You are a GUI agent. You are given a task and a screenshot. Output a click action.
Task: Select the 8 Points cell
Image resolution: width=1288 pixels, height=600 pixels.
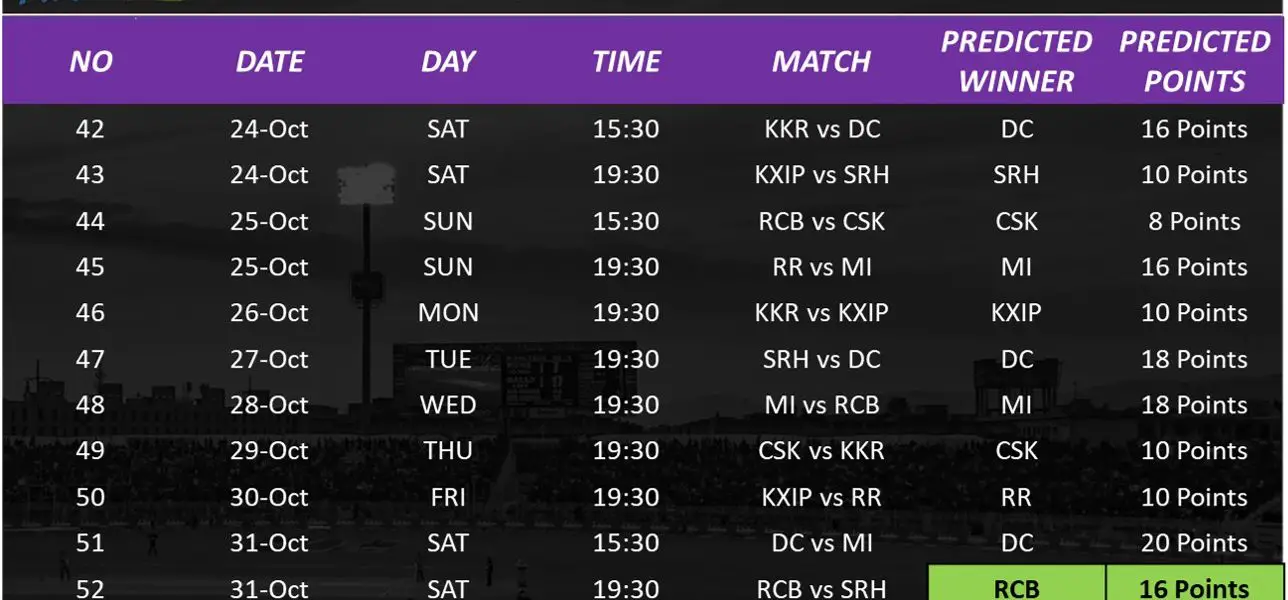1194,221
